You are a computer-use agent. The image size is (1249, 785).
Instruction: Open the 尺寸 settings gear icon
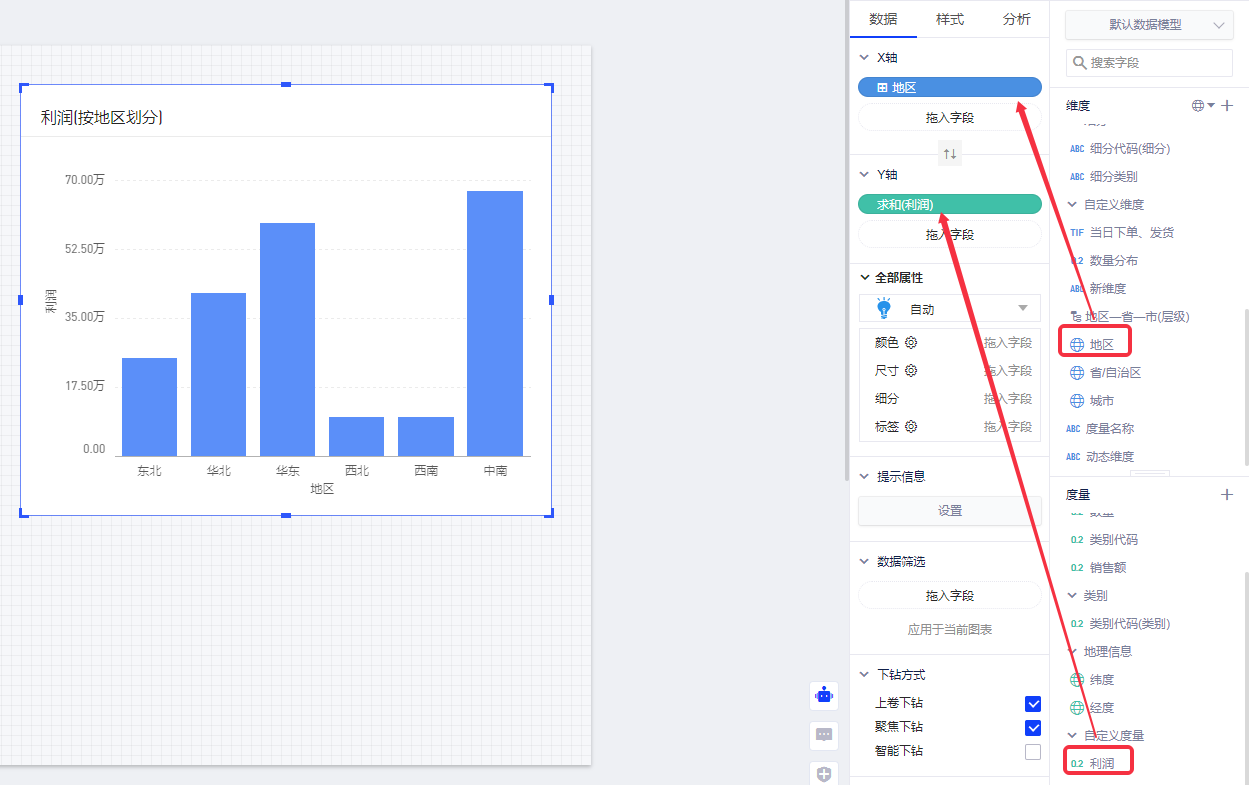click(911, 371)
